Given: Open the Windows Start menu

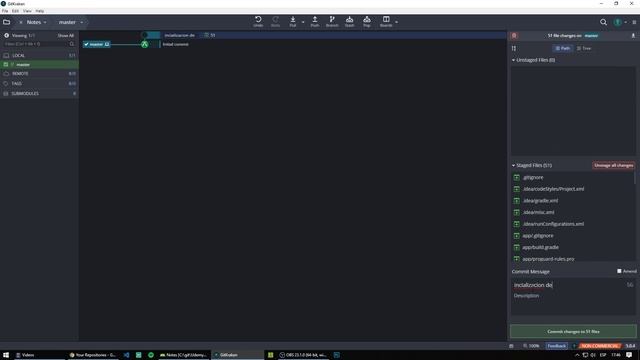Looking at the screenshot, I should [6, 355].
